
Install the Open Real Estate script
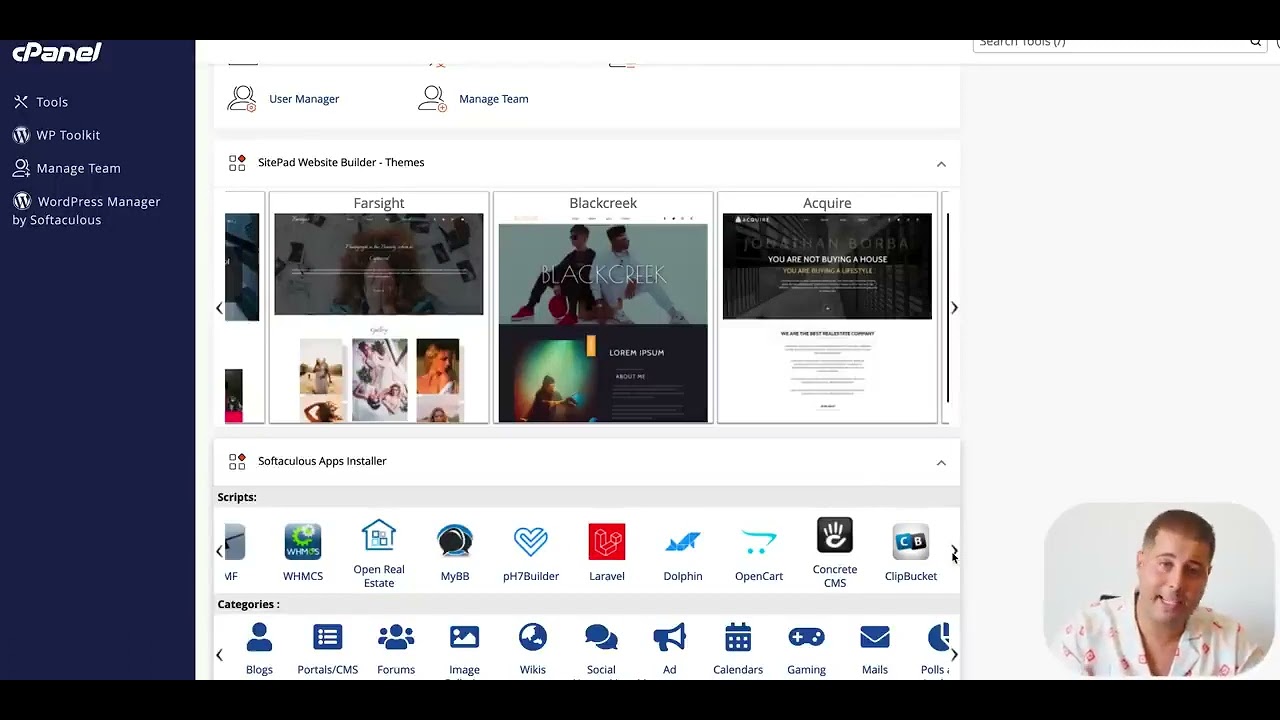coord(379,553)
